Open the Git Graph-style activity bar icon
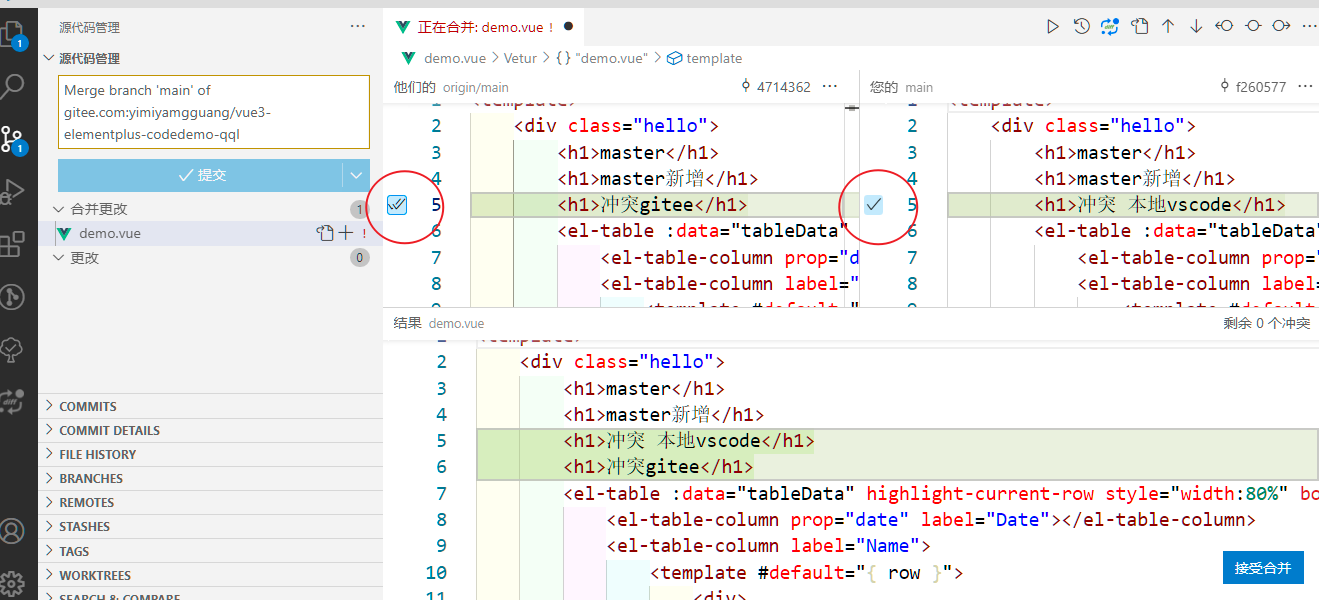 13,296
